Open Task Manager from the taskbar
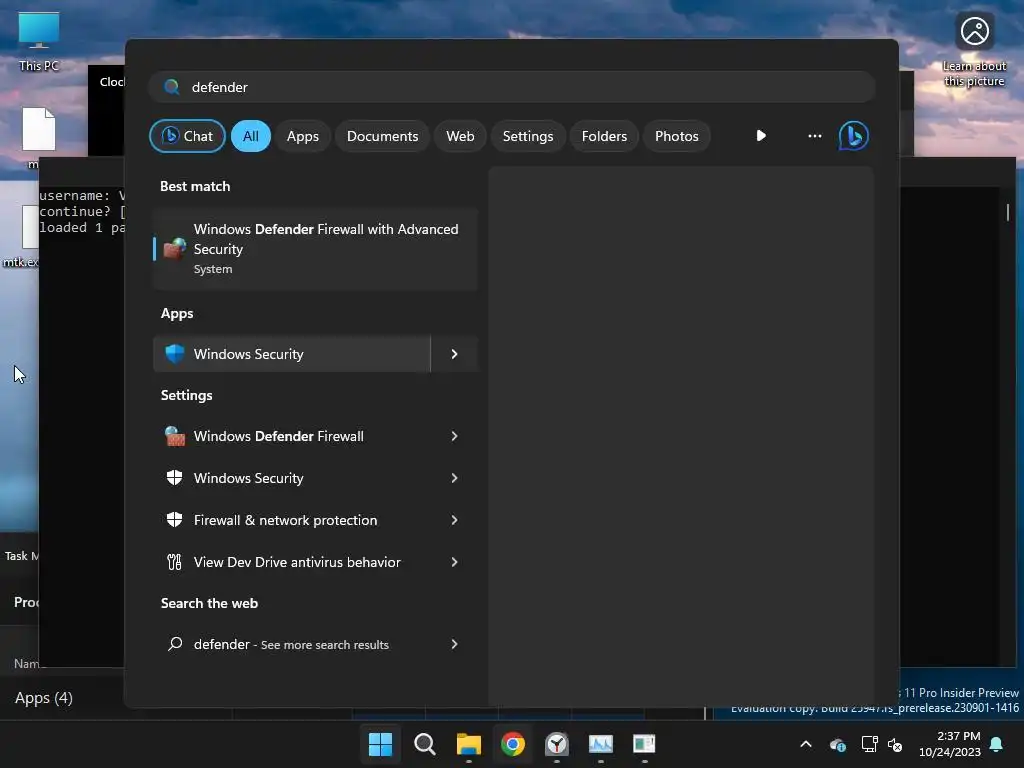This screenshot has height=768, width=1024. (600, 744)
